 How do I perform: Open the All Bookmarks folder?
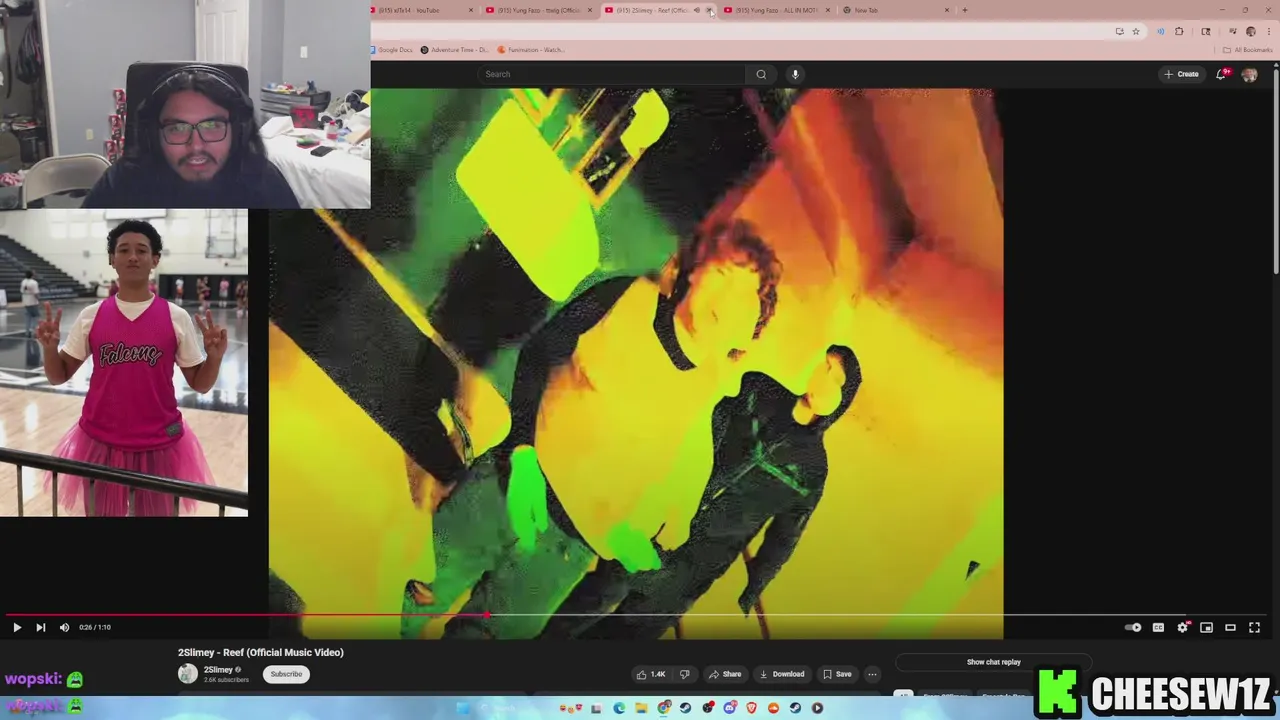[x=1247, y=49]
